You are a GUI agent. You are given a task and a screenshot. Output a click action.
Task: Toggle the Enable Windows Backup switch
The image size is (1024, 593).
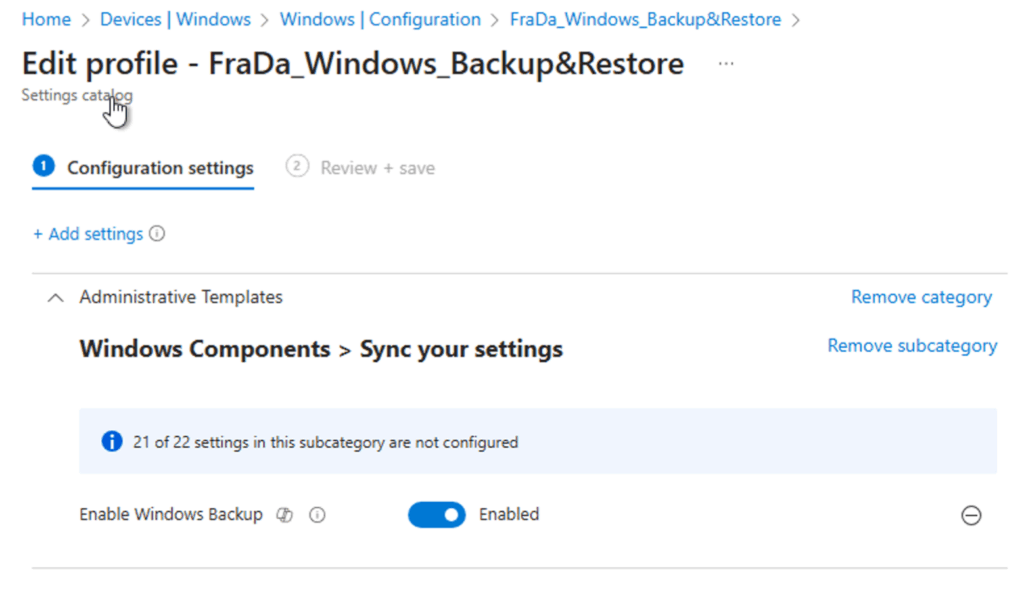[437, 515]
